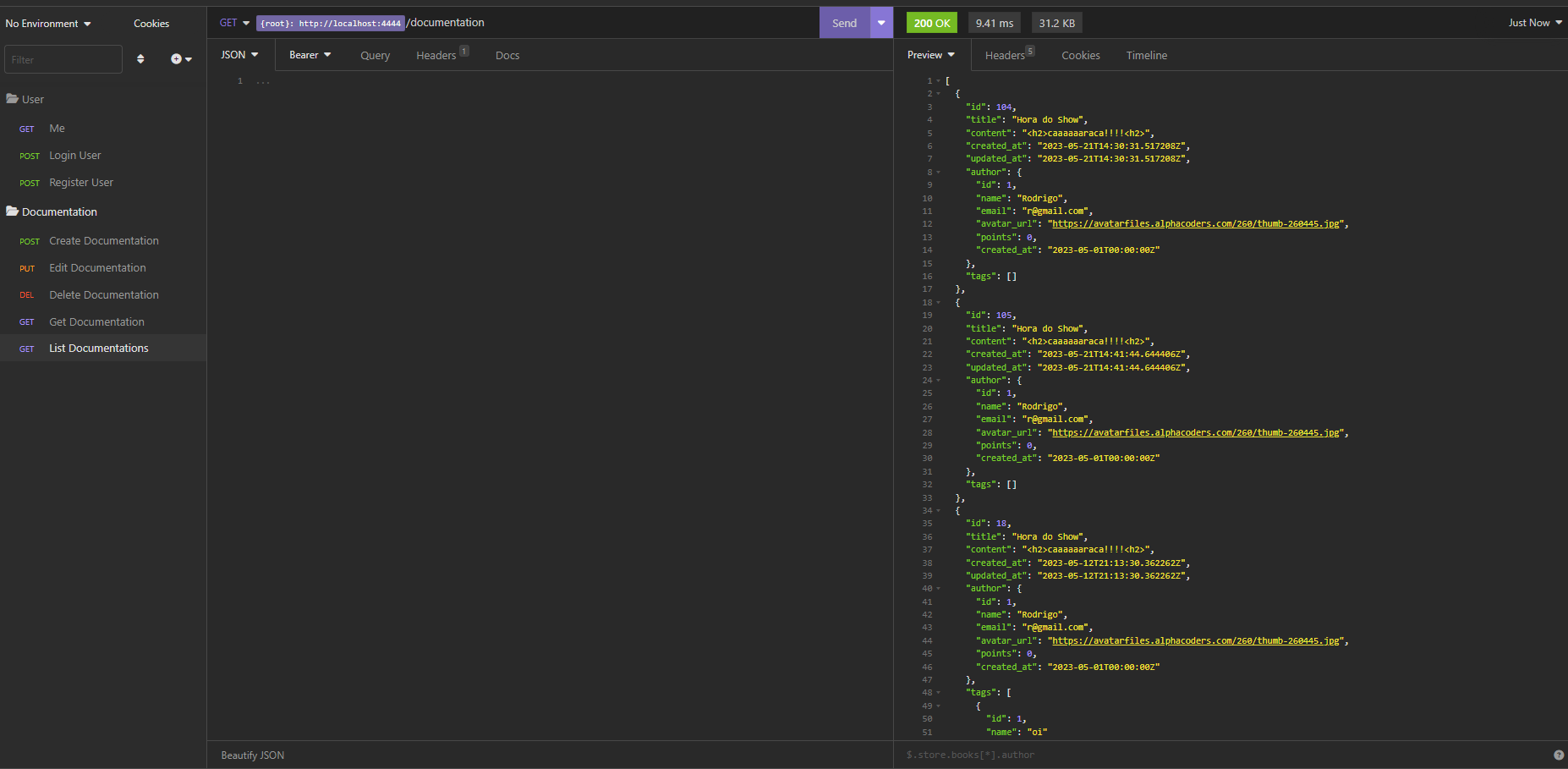Click the Documentation folder icon
This screenshot has width=1568, height=769.
12,211
